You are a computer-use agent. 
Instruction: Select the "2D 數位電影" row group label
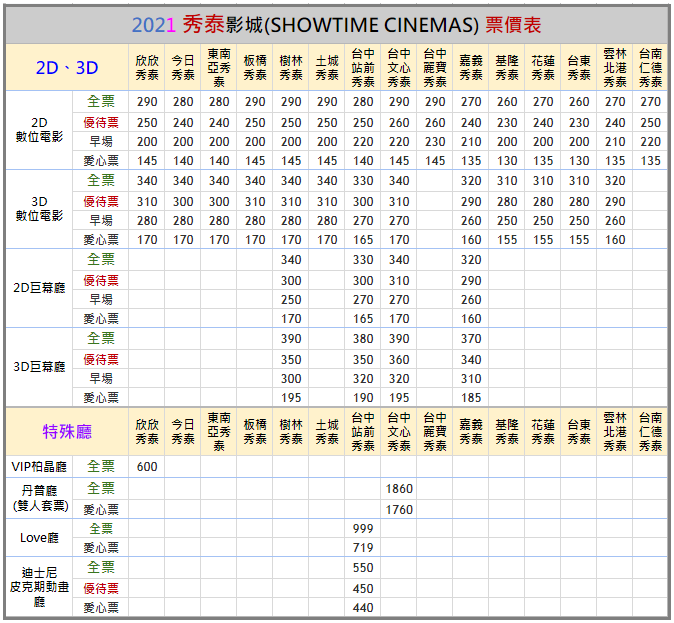pyautogui.click(x=40, y=129)
